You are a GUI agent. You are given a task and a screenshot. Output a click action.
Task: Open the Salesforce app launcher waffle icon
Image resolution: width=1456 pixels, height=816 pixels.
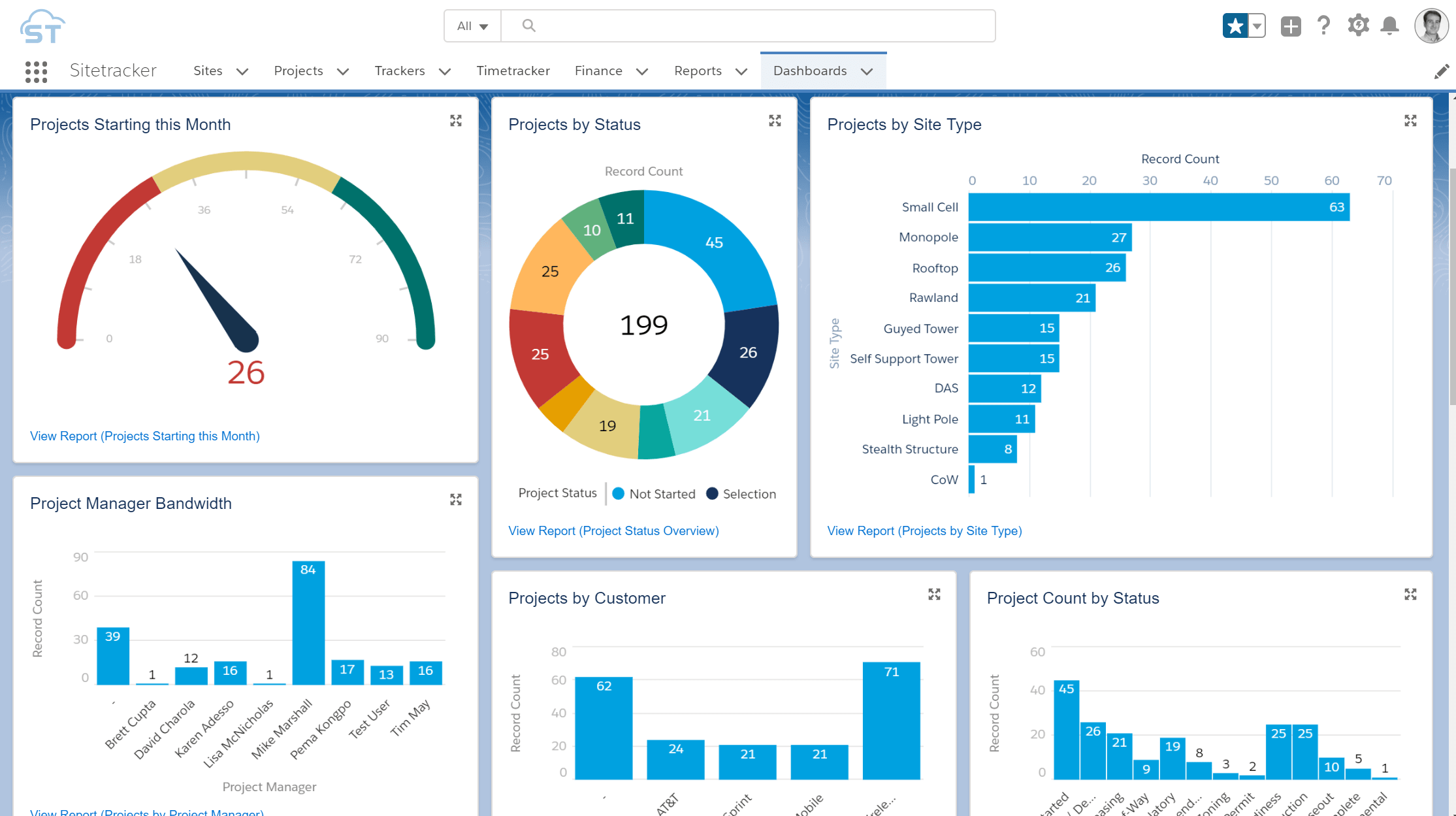pyautogui.click(x=36, y=71)
